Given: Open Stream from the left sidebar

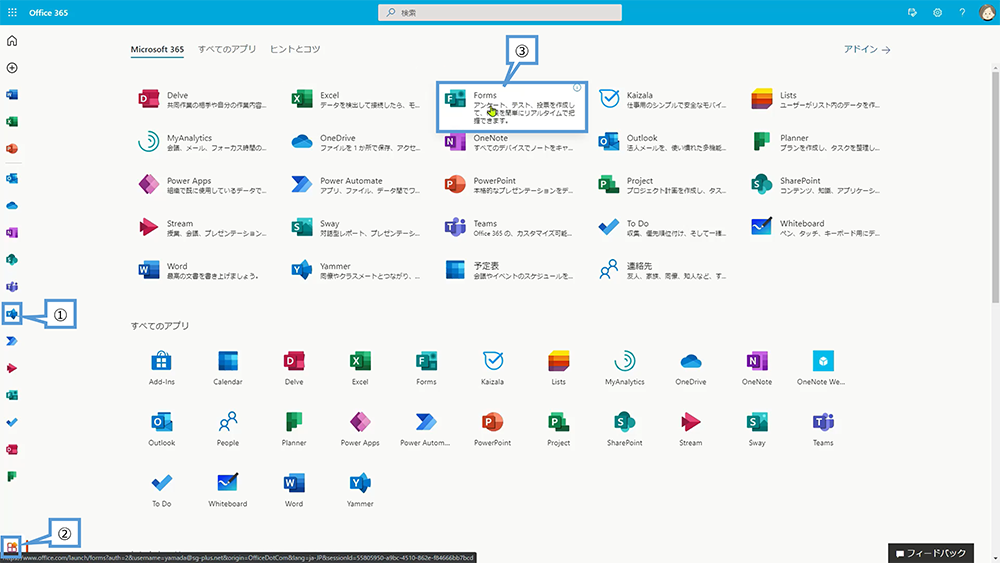Looking at the screenshot, I should [11, 368].
